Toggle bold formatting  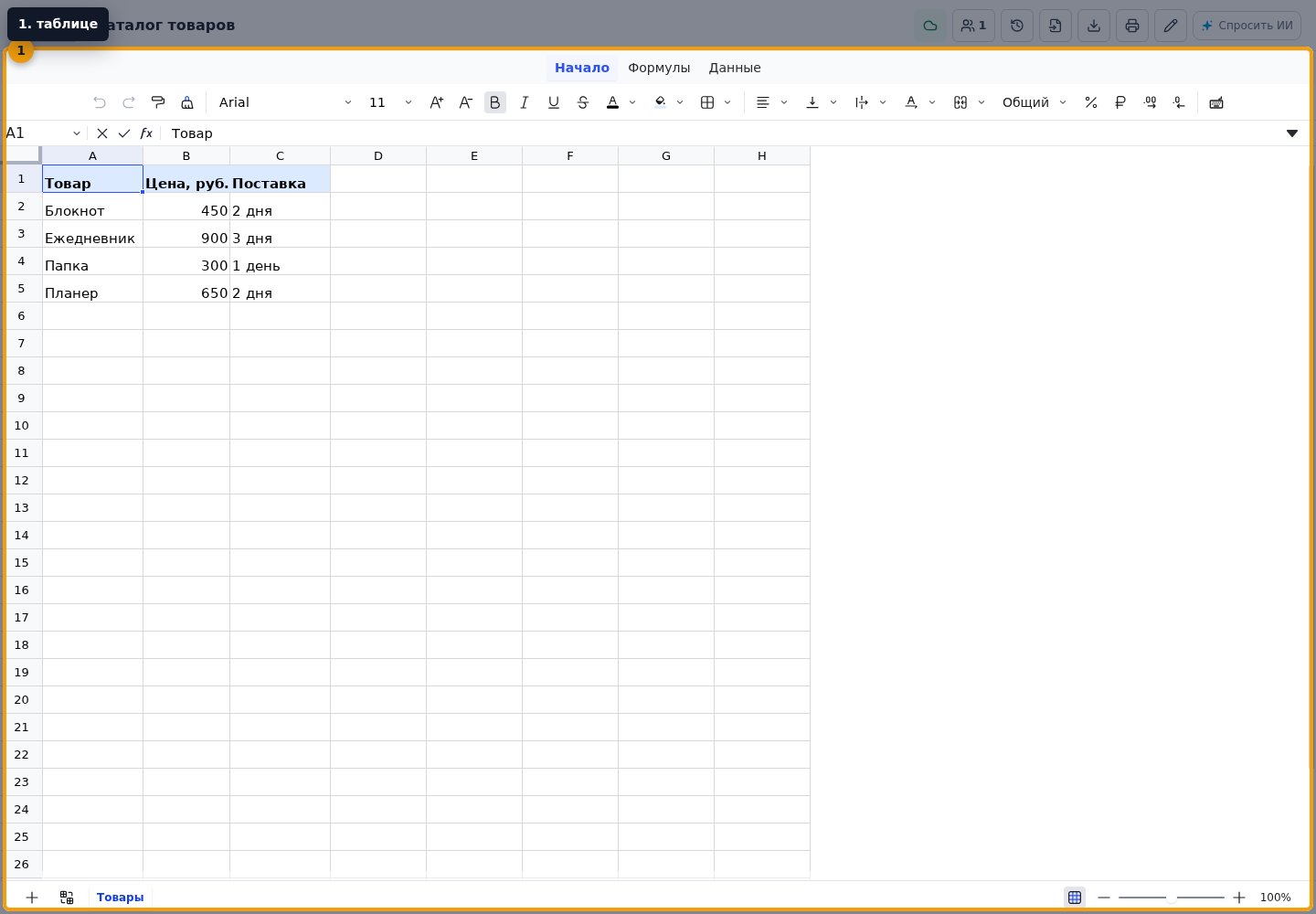(x=495, y=102)
